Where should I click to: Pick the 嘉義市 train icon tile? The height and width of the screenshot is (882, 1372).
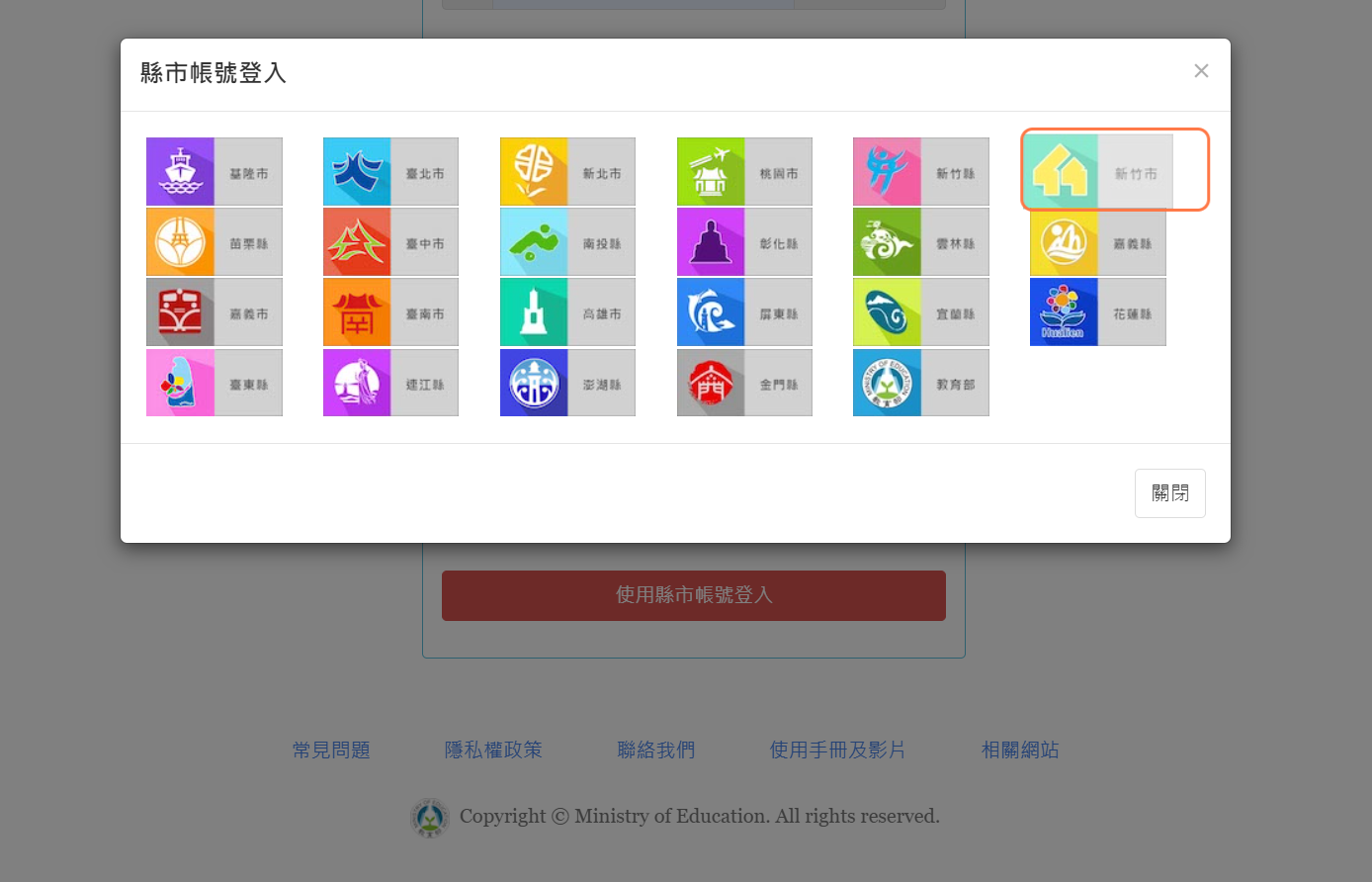pos(214,312)
